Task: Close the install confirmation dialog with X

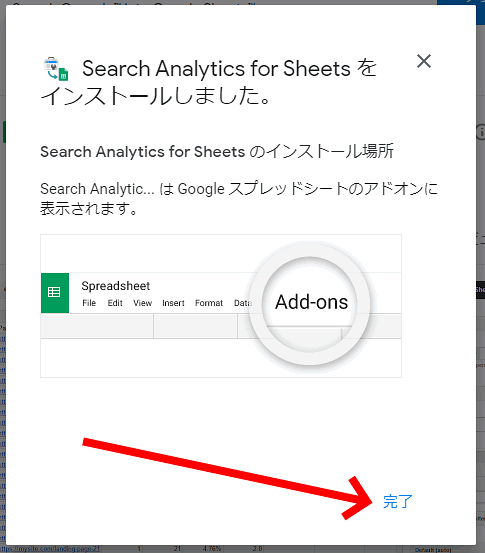Action: pos(424,61)
